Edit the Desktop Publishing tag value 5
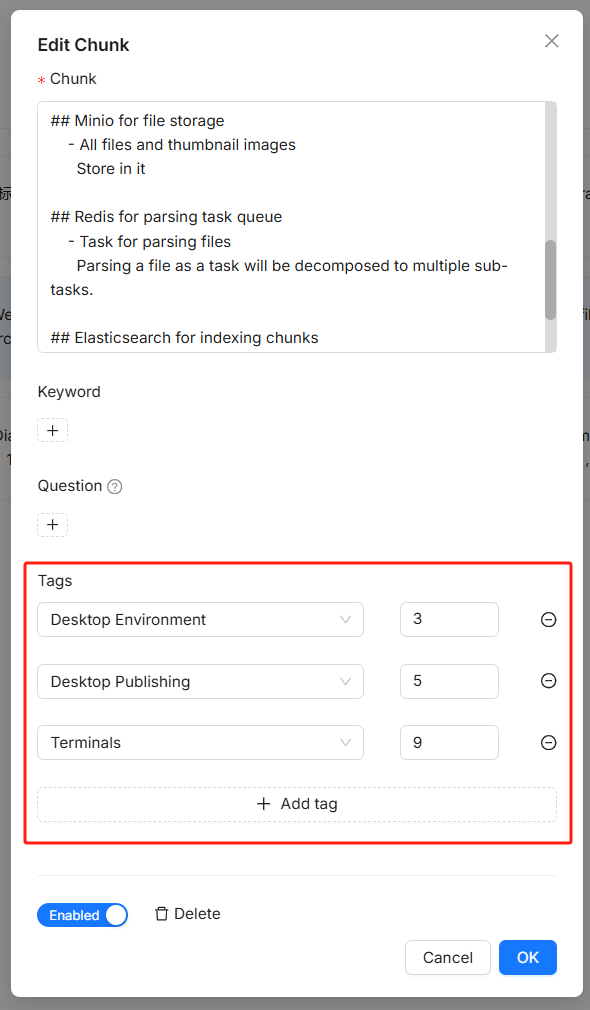 click(x=449, y=681)
